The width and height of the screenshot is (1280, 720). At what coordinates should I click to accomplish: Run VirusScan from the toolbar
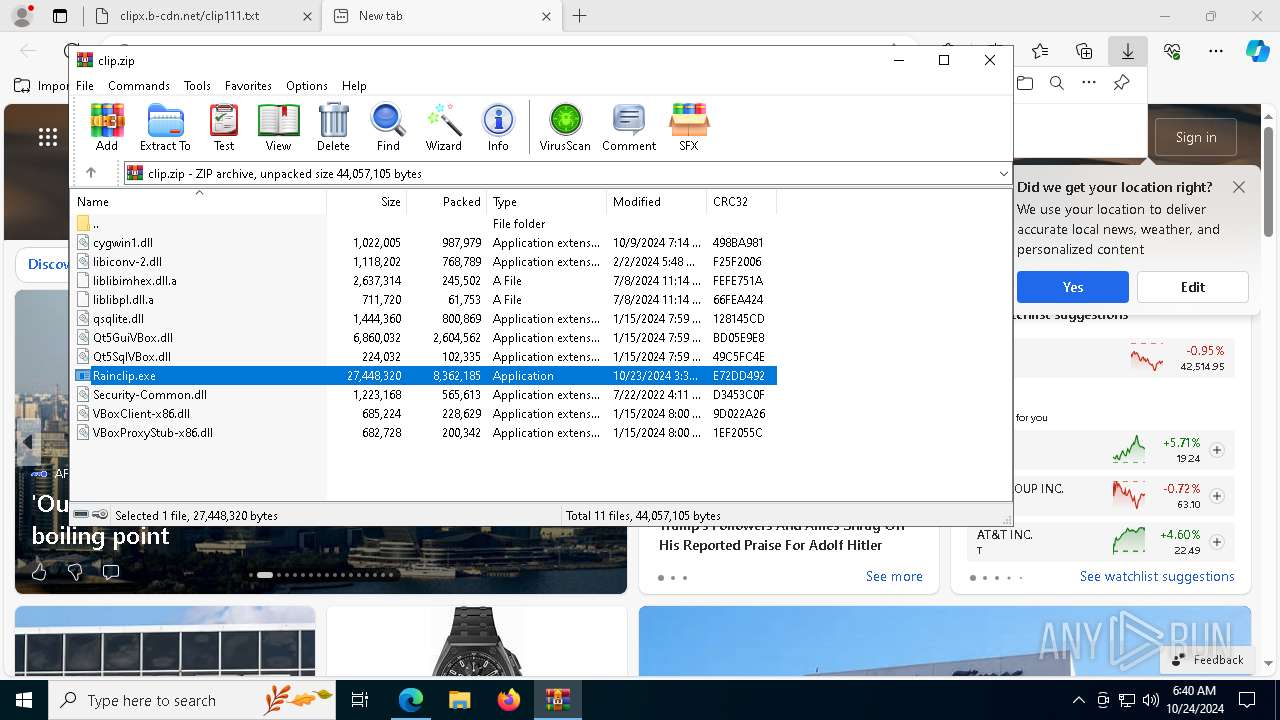[x=565, y=127]
